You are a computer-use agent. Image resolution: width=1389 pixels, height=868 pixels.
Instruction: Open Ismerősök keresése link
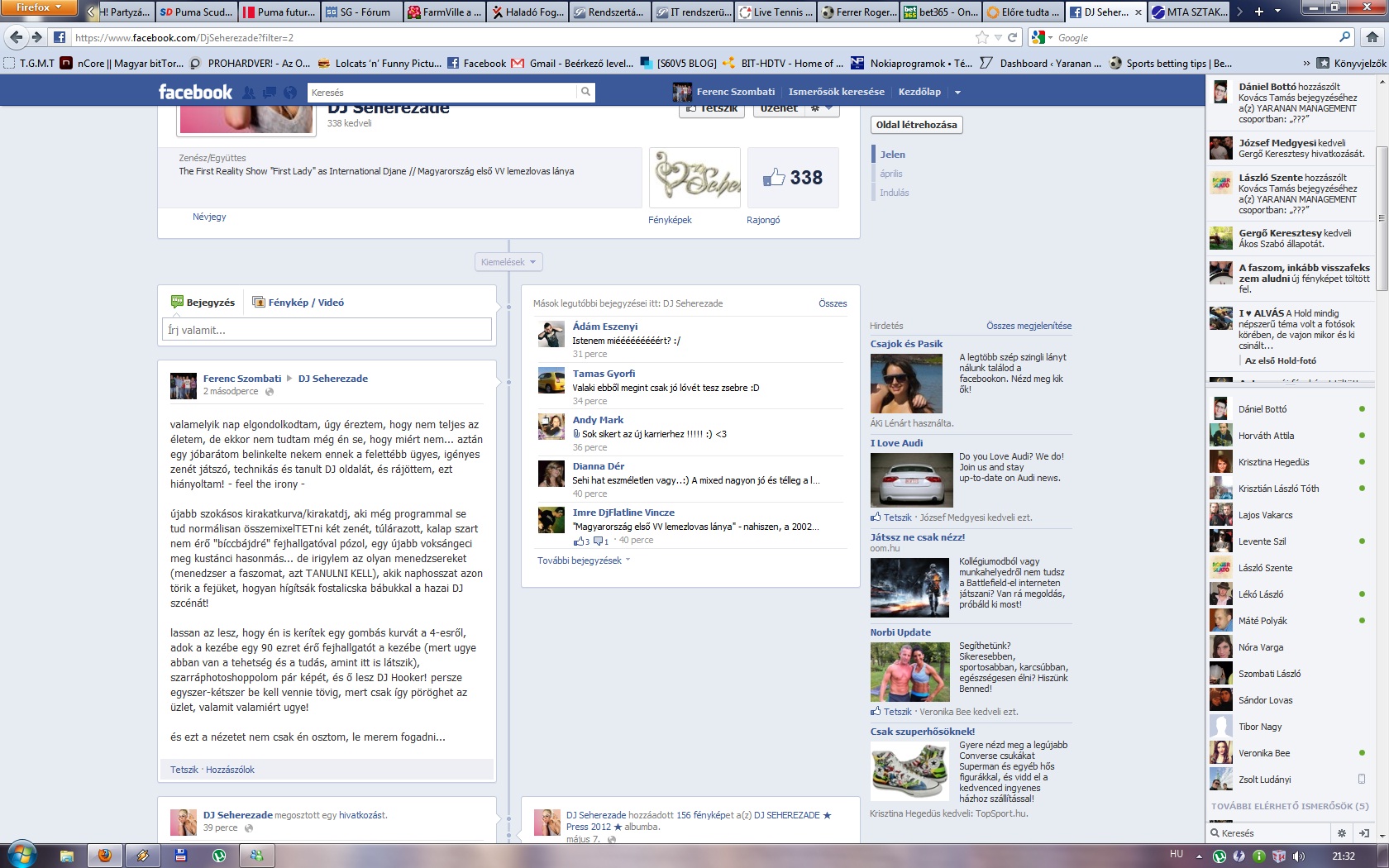(836, 92)
